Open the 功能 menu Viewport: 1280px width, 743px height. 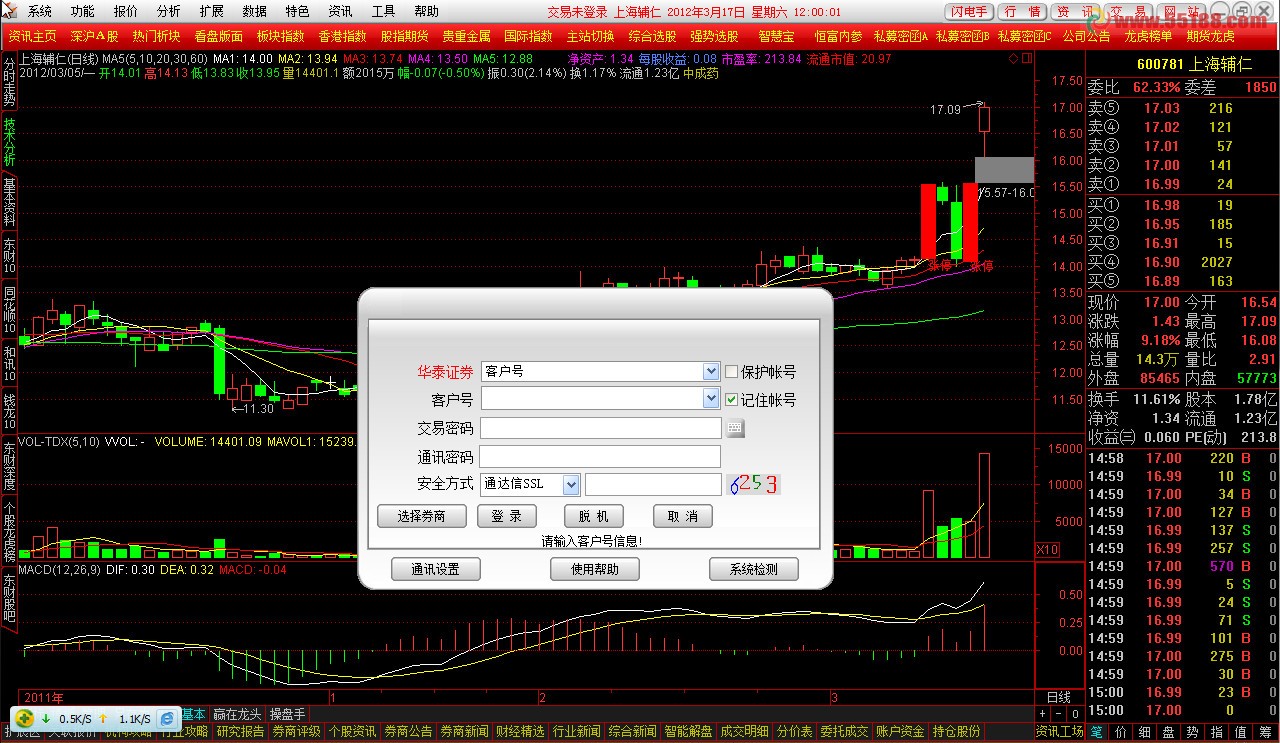83,12
